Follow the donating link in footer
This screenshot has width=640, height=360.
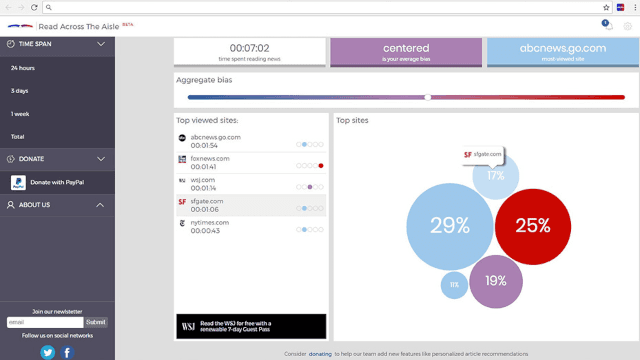pyautogui.click(x=320, y=354)
